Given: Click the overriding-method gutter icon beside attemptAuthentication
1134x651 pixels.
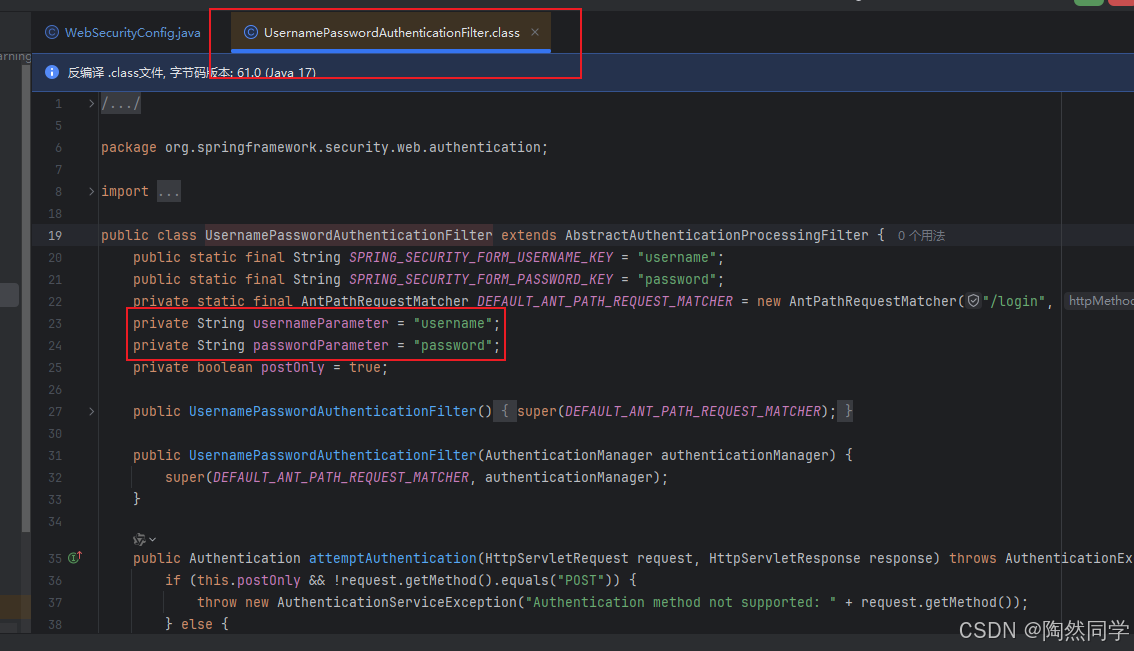Looking at the screenshot, I should tap(73, 558).
